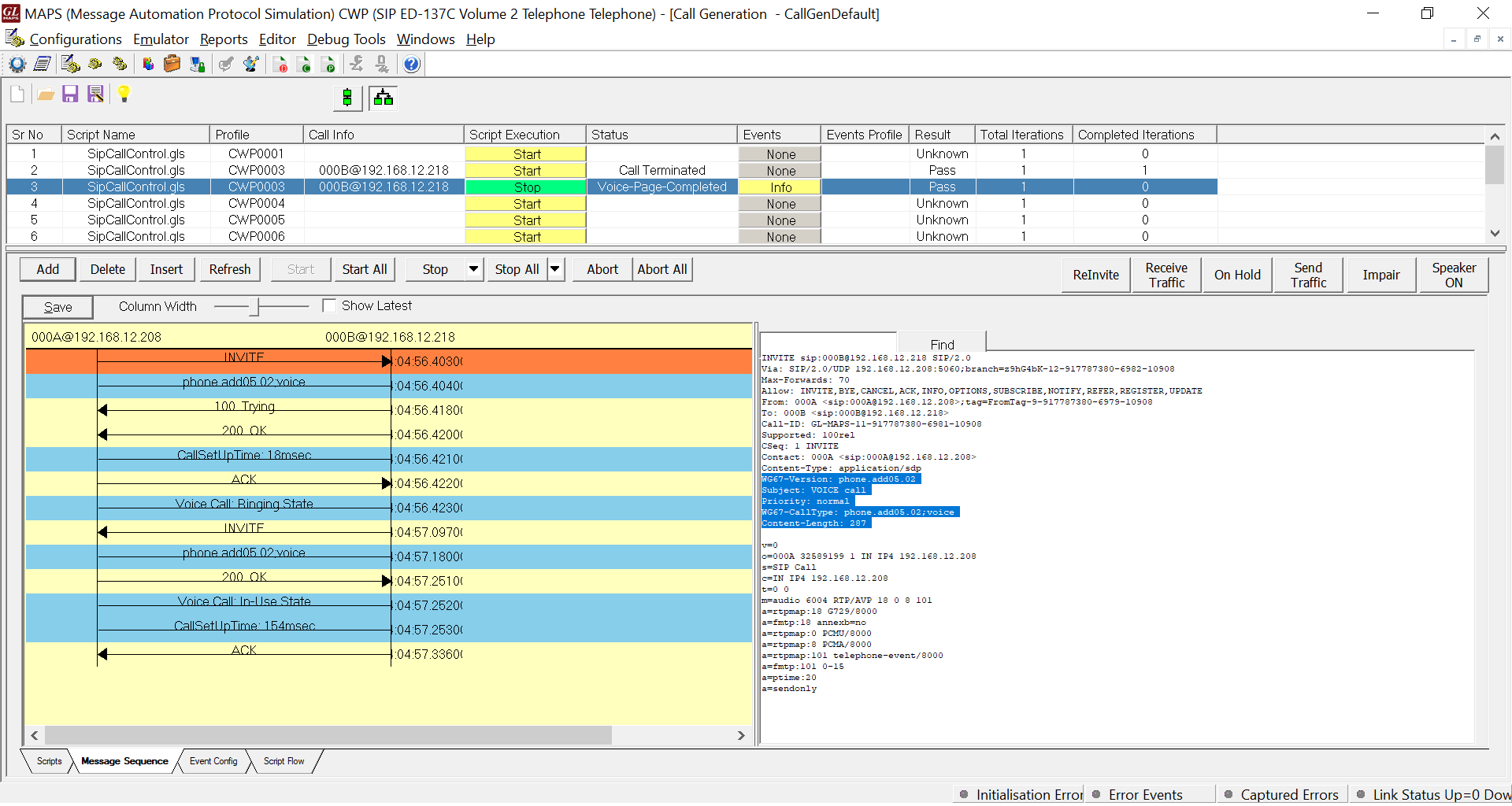This screenshot has width=1512, height=806.
Task: Click the single yellow telephone icon
Action: [95, 65]
